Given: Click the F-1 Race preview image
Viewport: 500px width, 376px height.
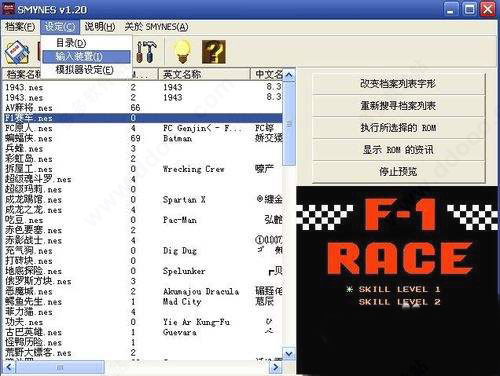Looking at the screenshot, I should pos(398,281).
